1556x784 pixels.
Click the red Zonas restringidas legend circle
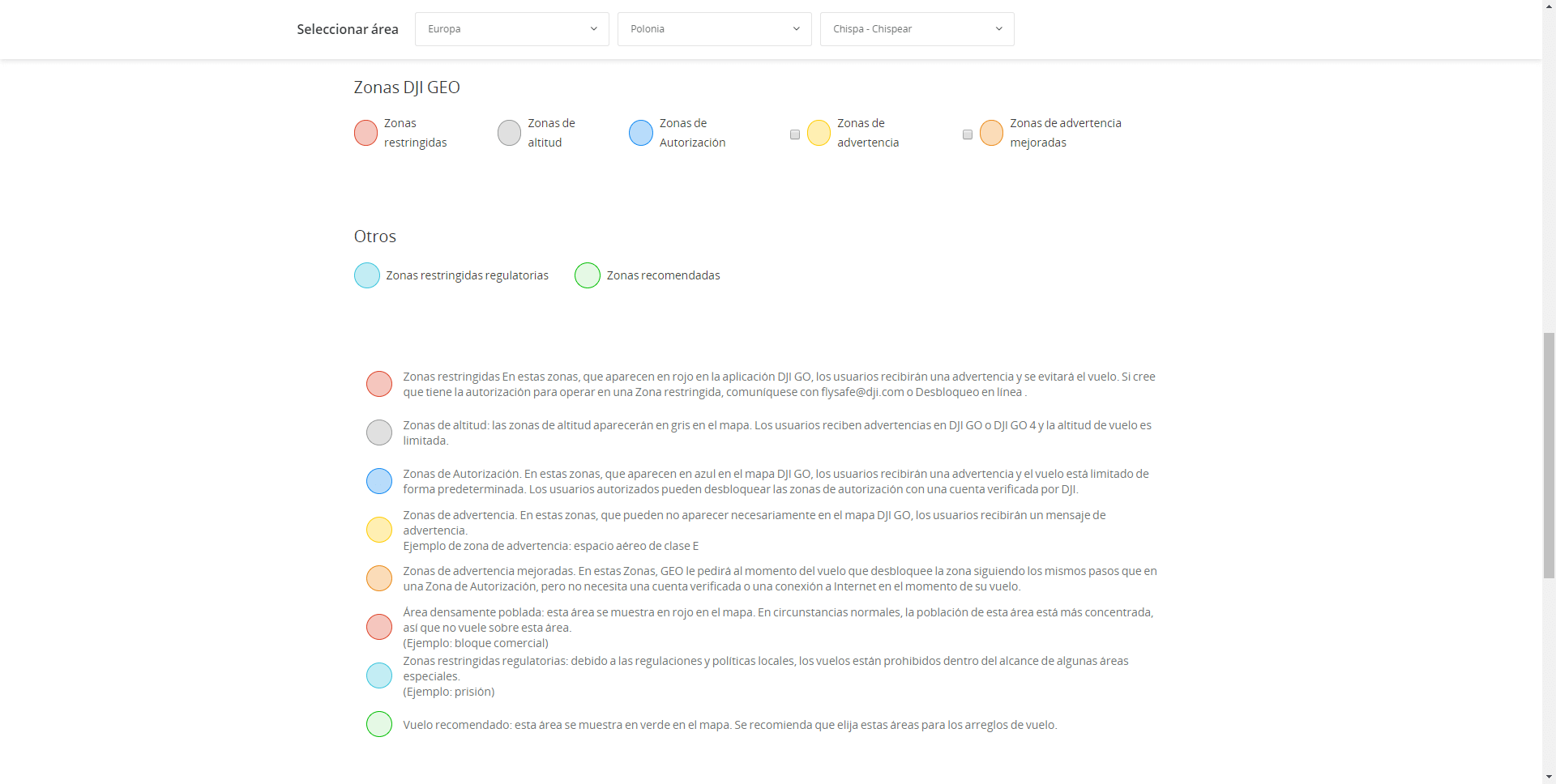pyautogui.click(x=365, y=133)
